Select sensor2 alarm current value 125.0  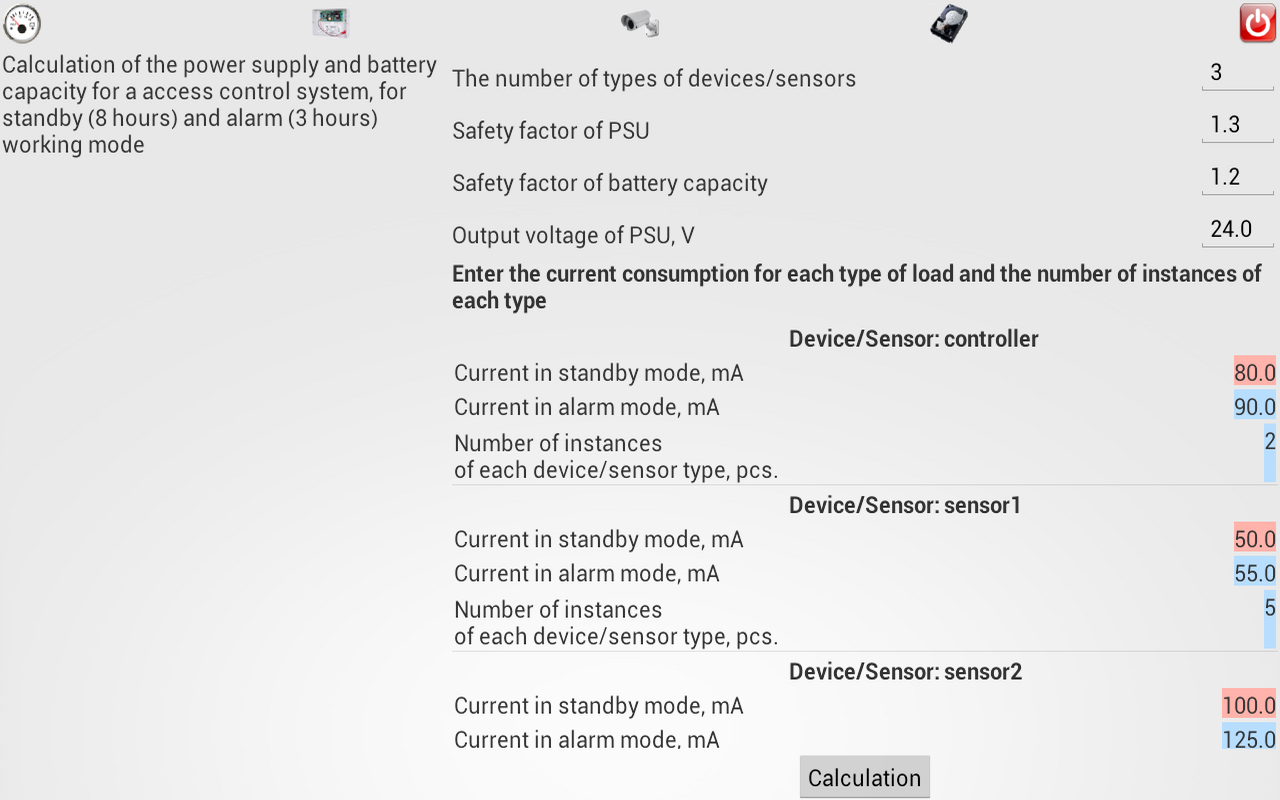click(1248, 739)
